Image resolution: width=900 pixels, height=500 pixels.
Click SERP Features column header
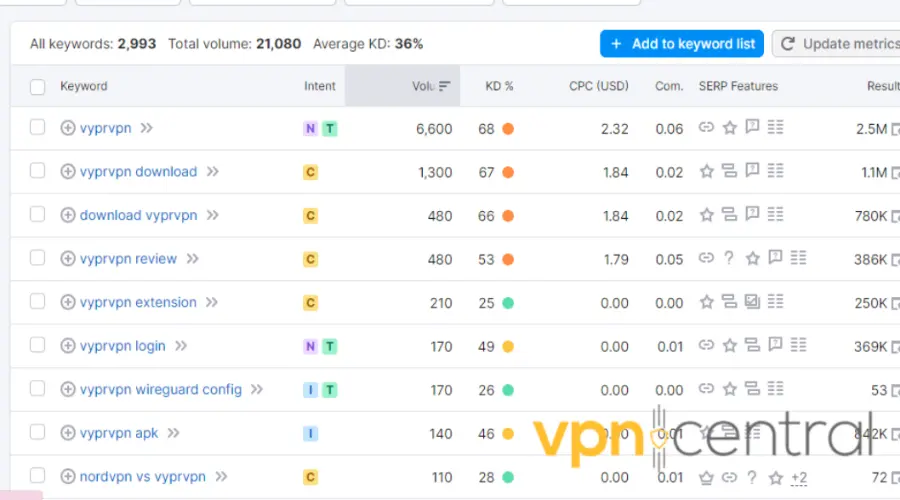738,86
